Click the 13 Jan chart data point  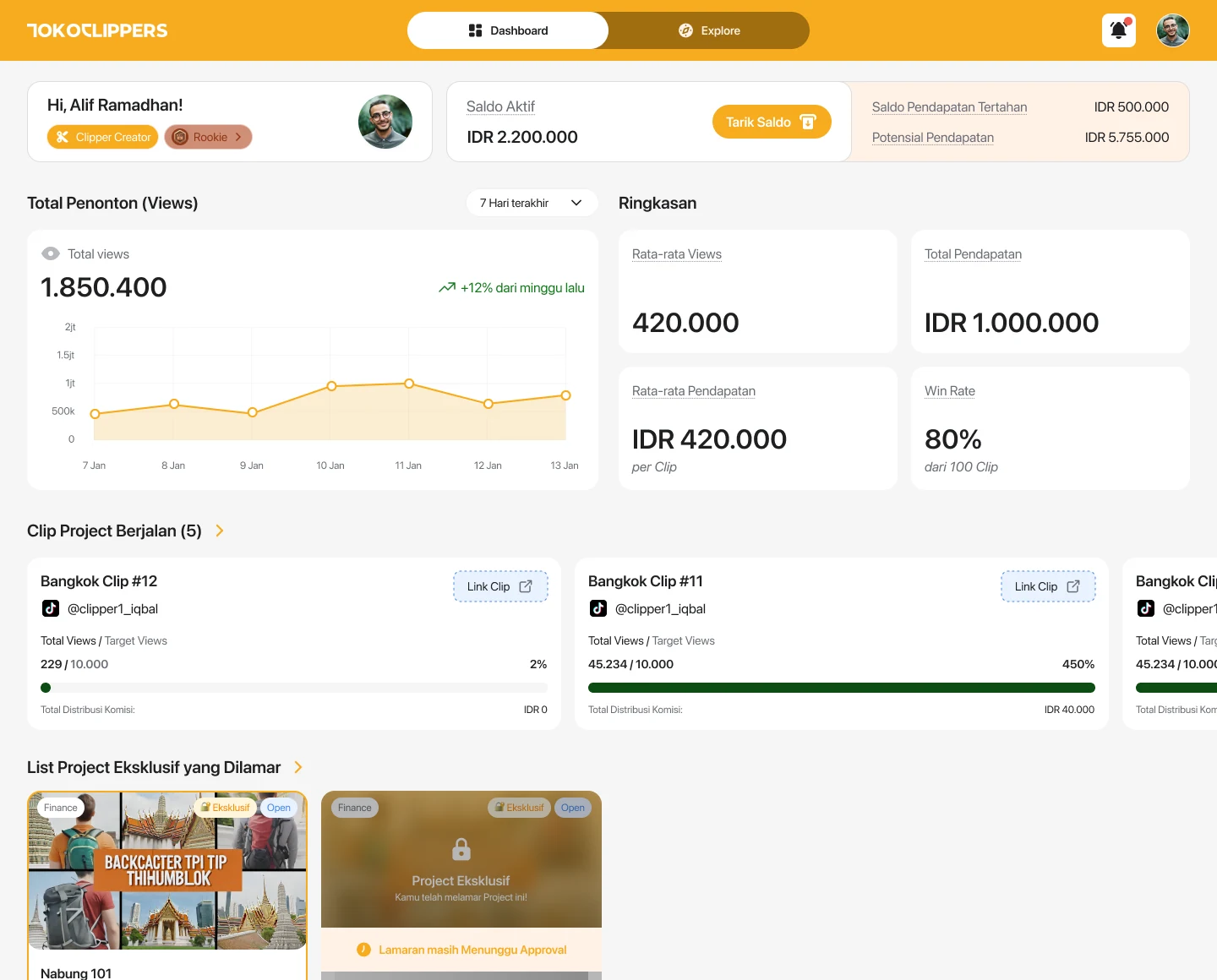566,395
